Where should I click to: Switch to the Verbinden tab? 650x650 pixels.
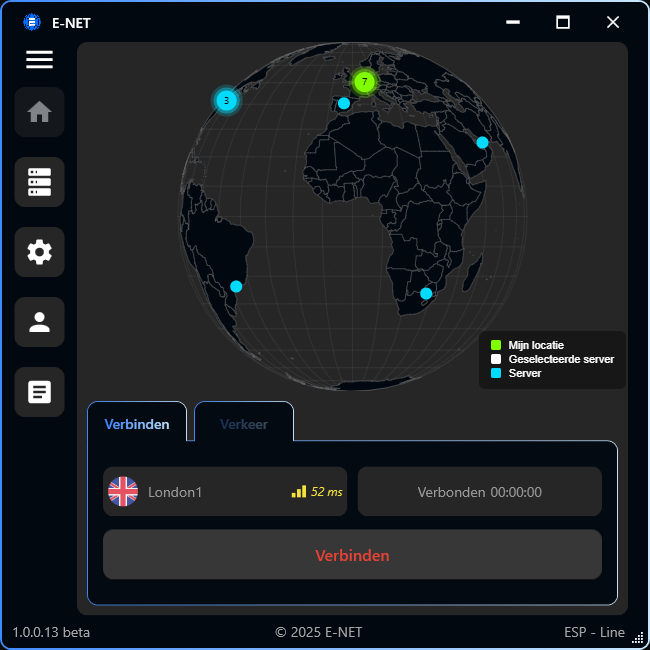137,424
